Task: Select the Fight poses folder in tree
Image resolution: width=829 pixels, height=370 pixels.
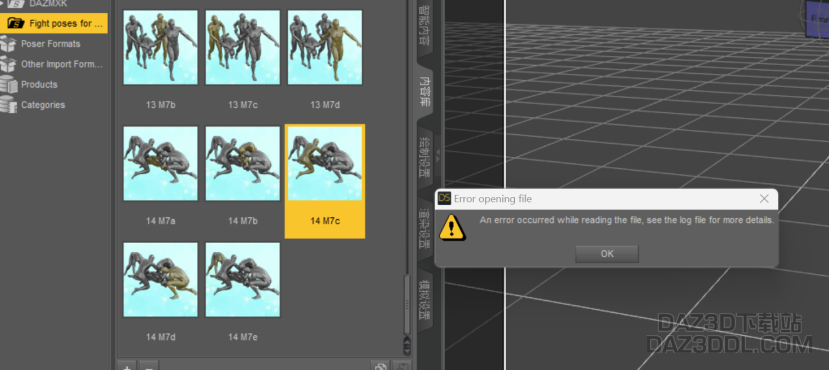Action: [x=54, y=23]
